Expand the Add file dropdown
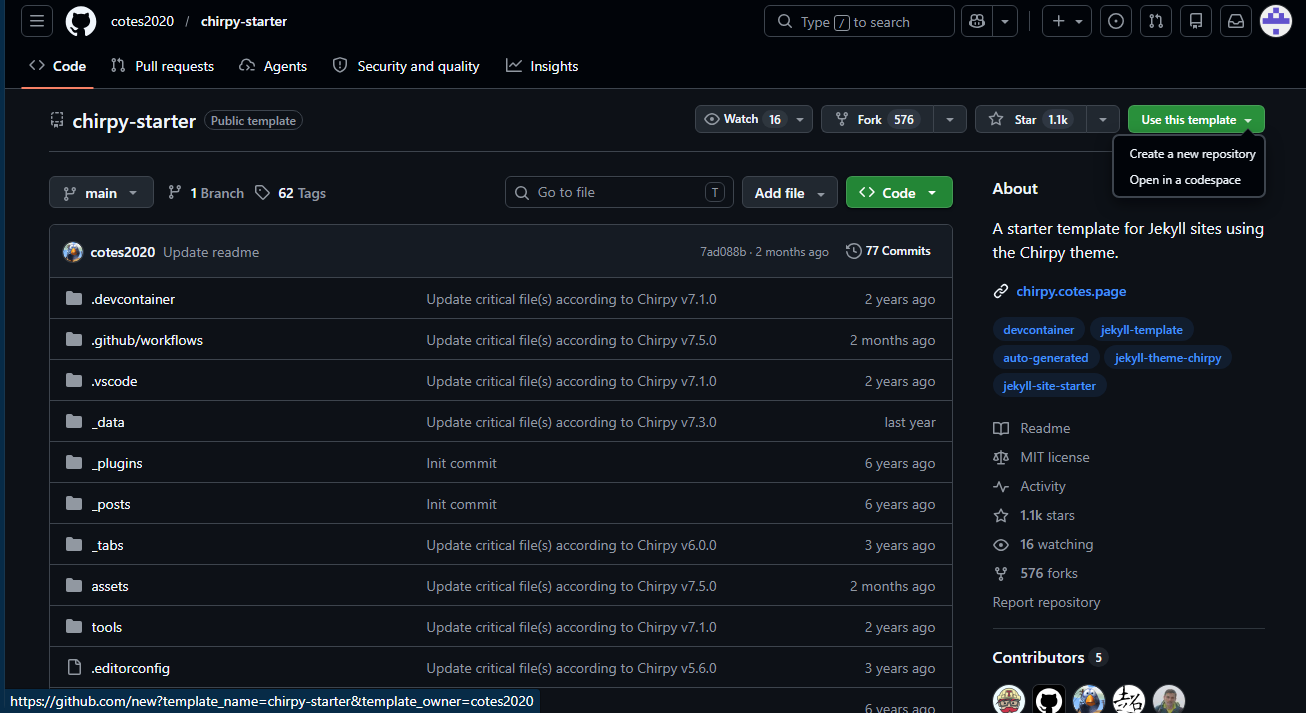Viewport: 1306px width, 713px height. click(x=790, y=193)
